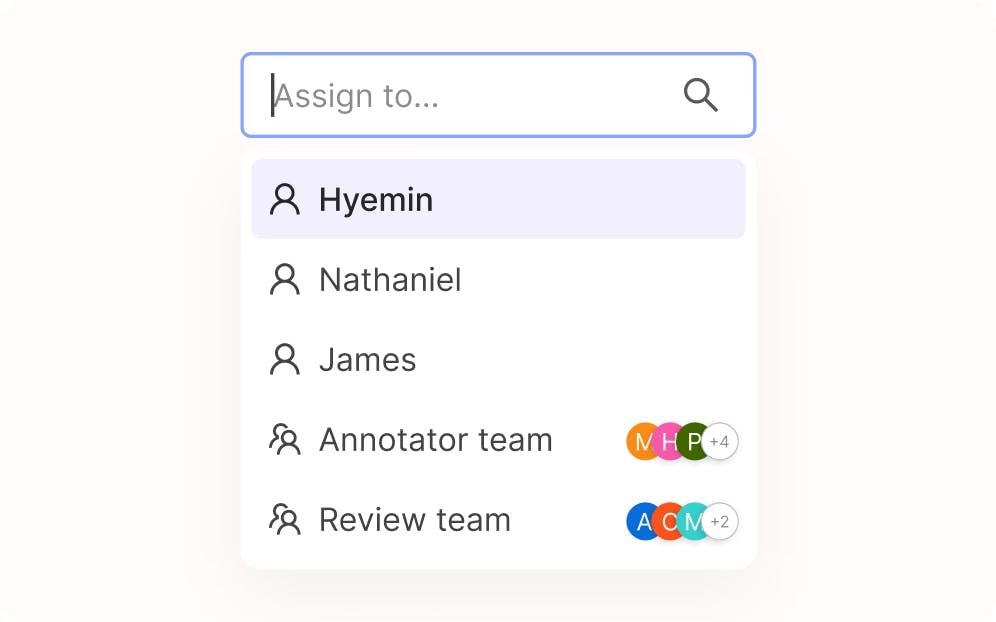
Task: Click the red-orange C avatar
Action: click(667, 521)
